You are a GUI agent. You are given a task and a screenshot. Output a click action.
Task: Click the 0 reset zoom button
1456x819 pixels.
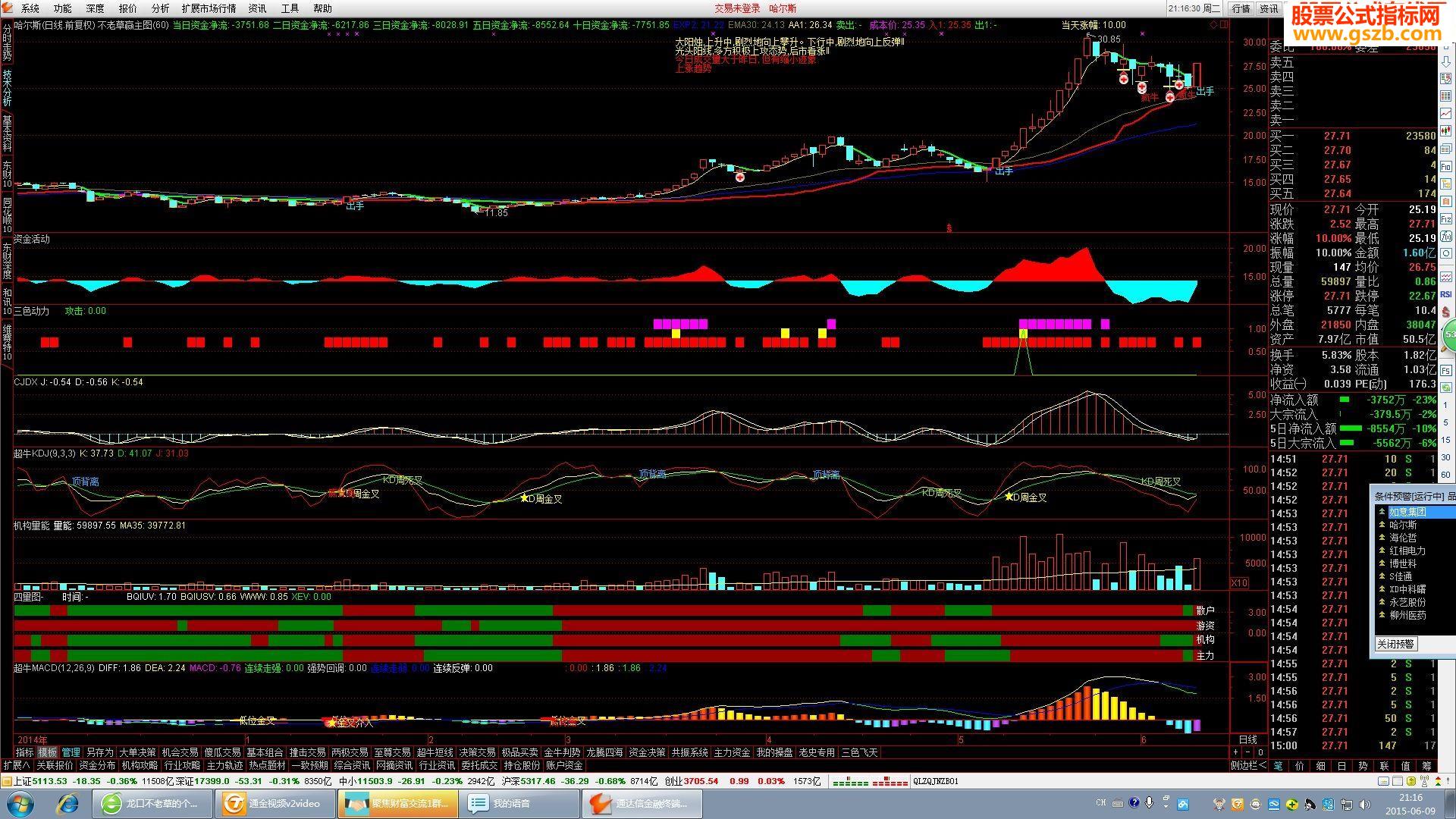tap(1260, 752)
